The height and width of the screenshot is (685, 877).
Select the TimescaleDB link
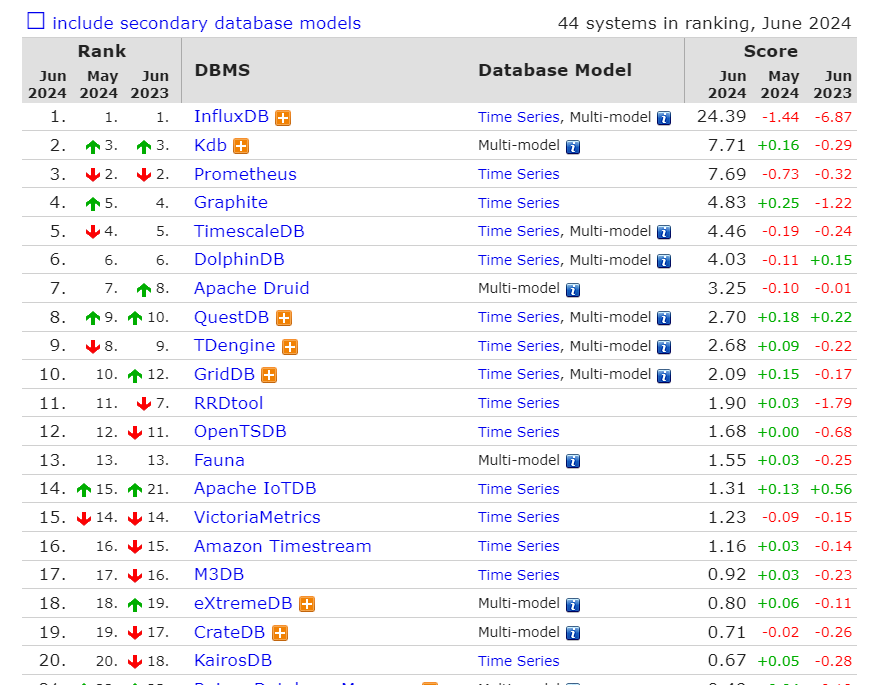[x=249, y=231]
